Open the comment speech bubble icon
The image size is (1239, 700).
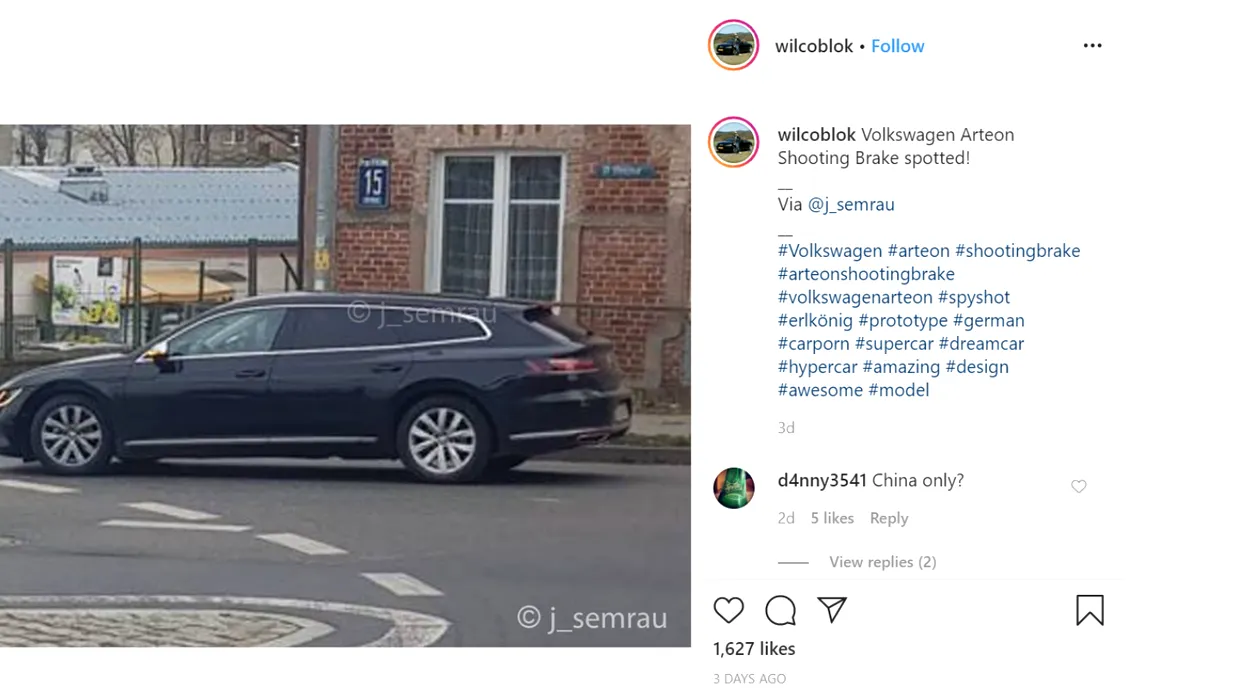(781, 610)
